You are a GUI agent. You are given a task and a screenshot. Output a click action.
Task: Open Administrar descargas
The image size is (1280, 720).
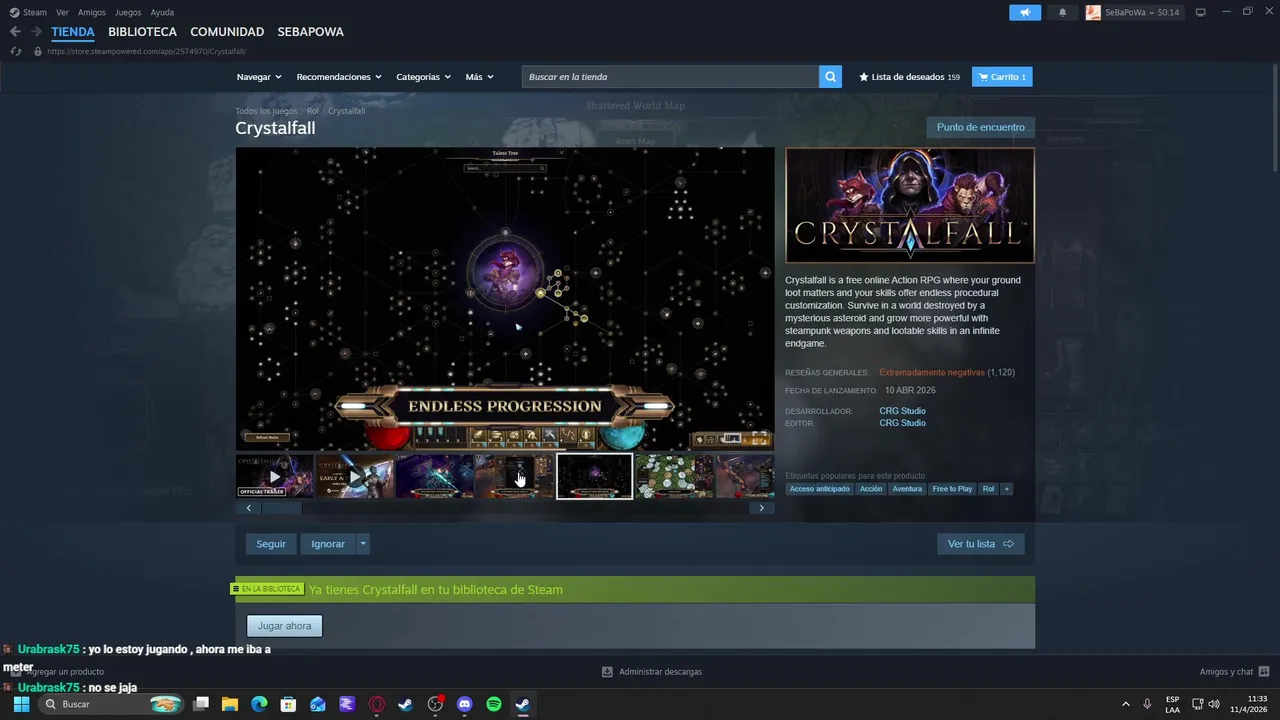652,672
